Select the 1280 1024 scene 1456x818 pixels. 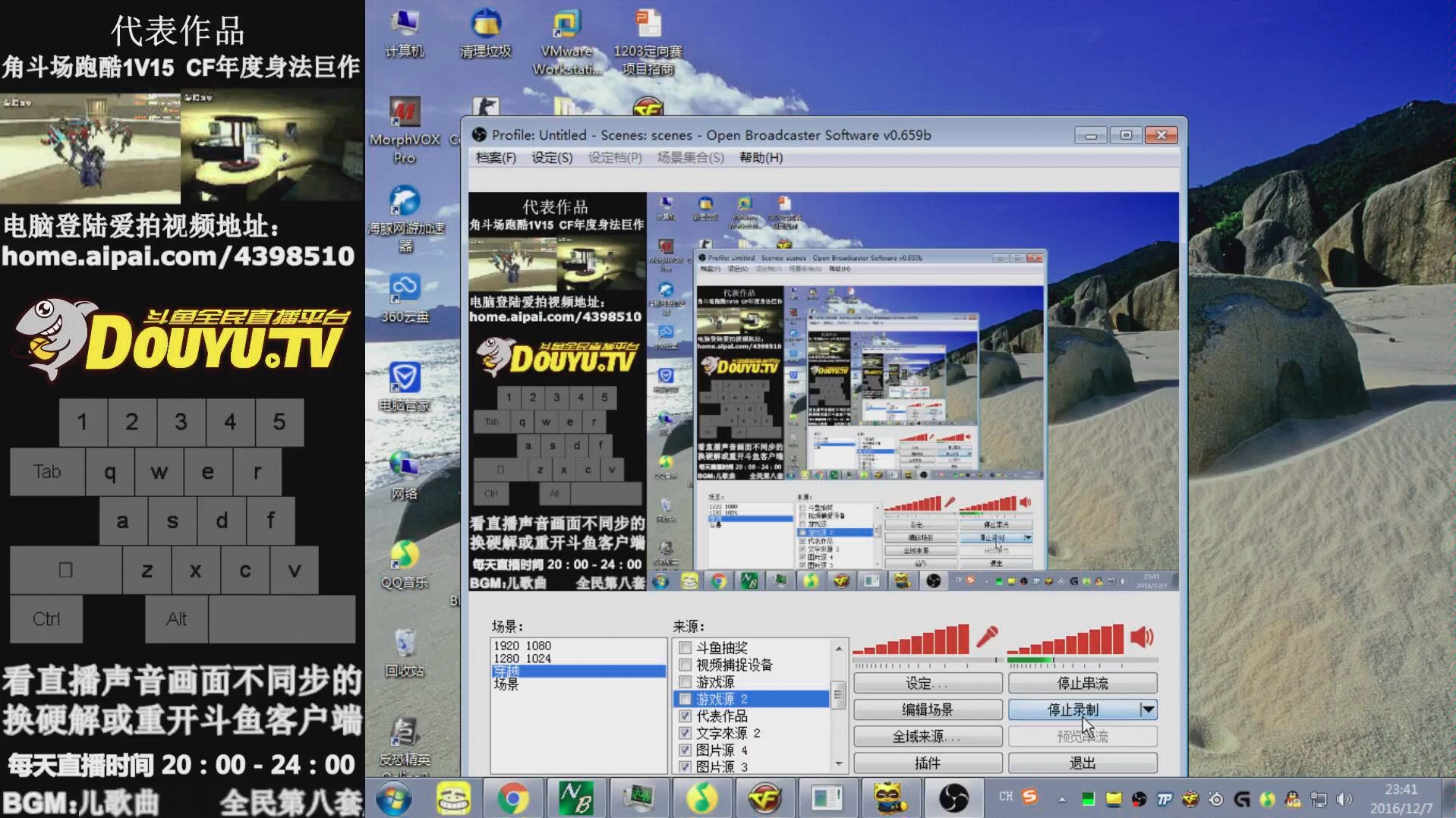tap(578, 658)
